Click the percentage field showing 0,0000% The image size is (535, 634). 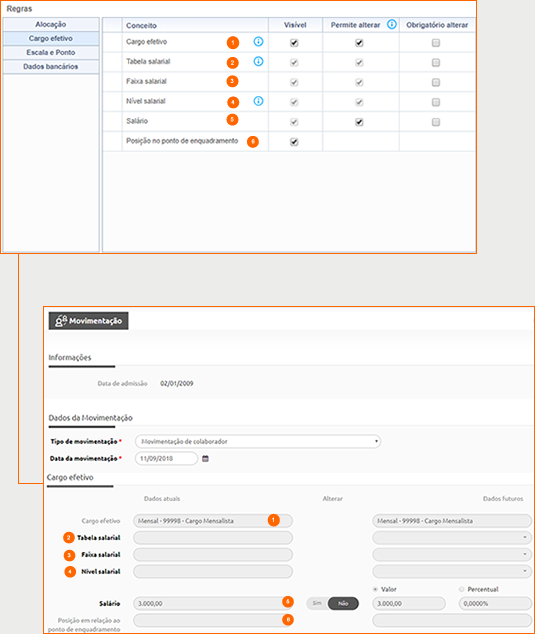495,603
